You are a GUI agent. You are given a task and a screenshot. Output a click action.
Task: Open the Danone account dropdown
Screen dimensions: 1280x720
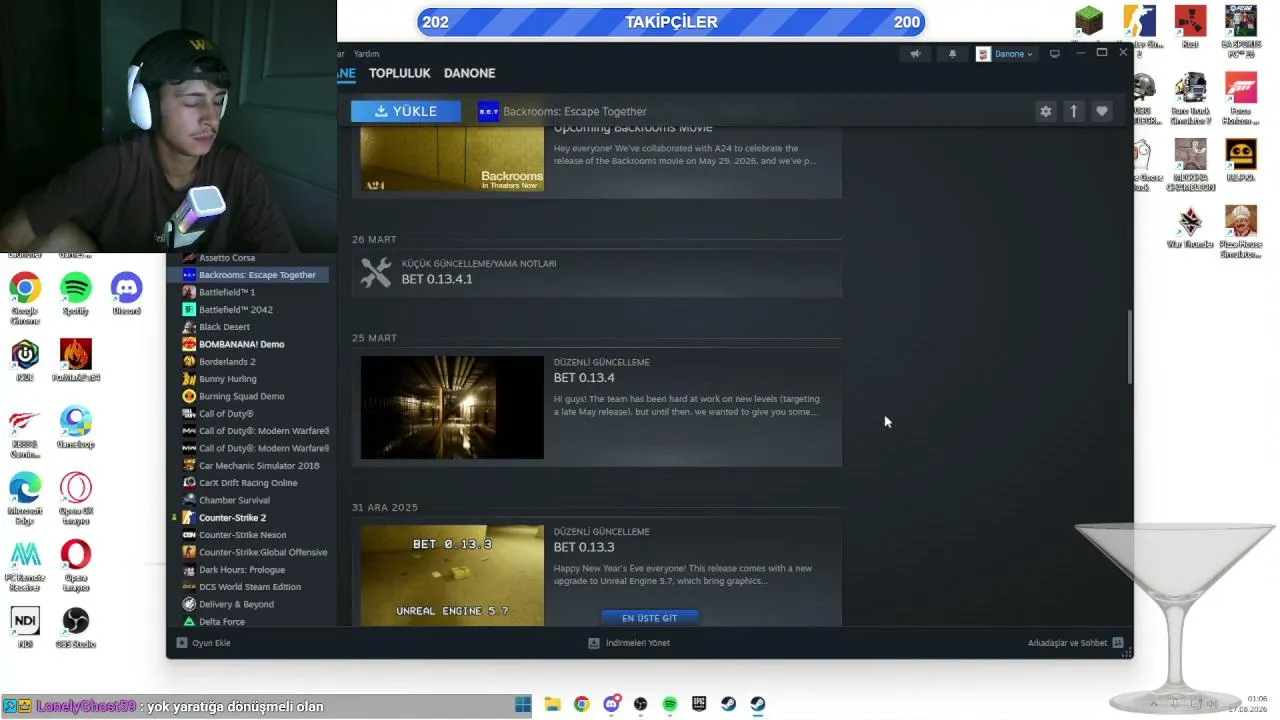(1005, 54)
